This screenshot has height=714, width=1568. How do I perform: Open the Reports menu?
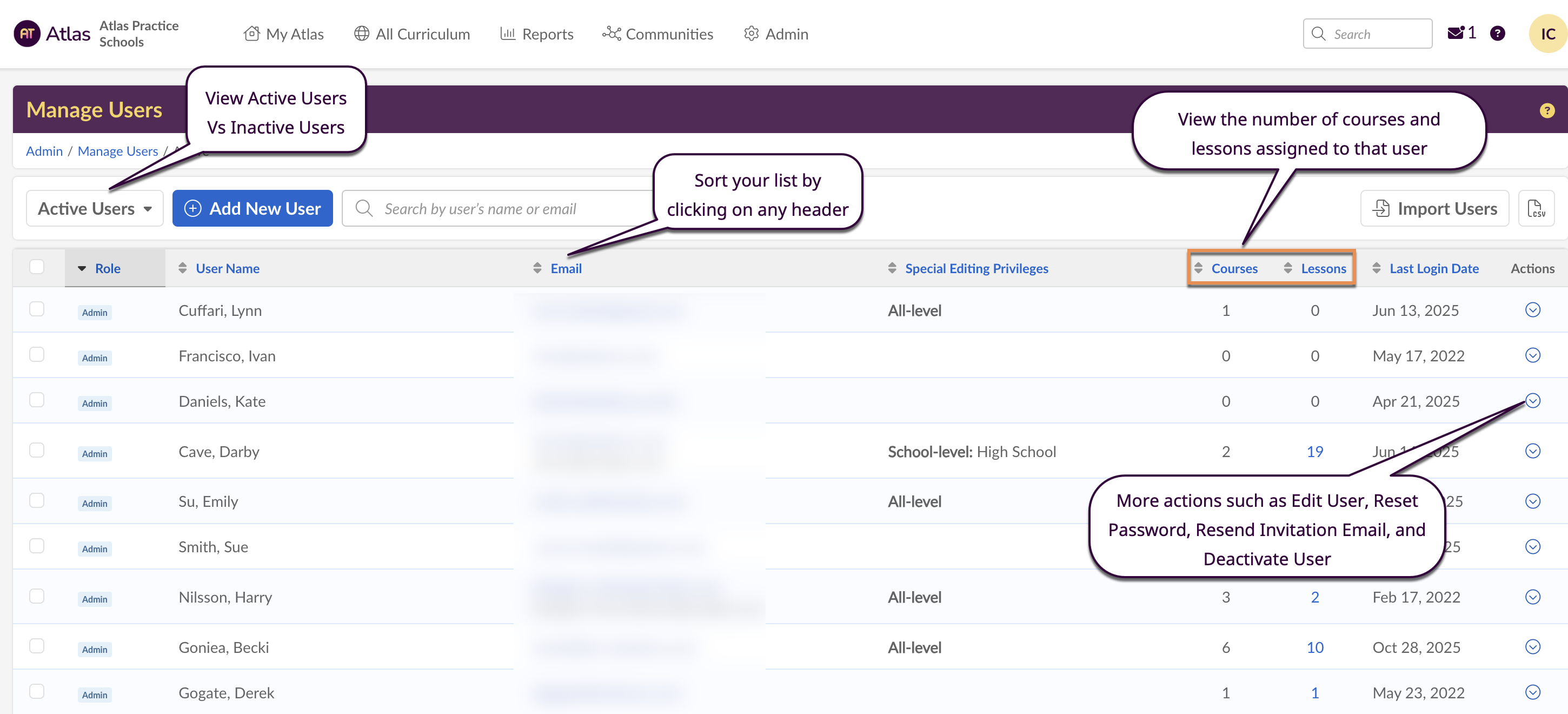tap(536, 34)
